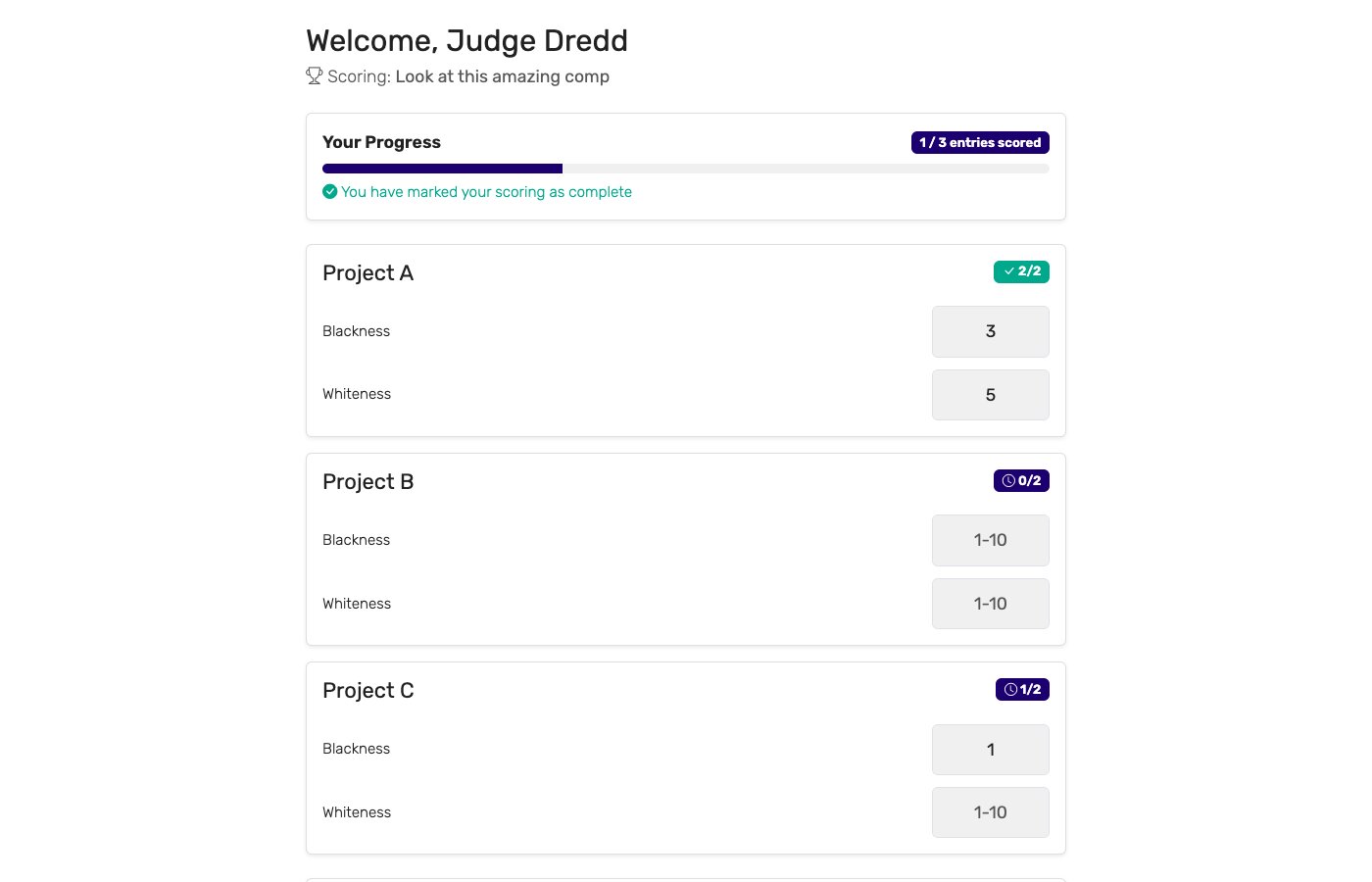The image size is (1372, 882).
Task: Click the trophy icon beside Scoring
Action: point(314,75)
